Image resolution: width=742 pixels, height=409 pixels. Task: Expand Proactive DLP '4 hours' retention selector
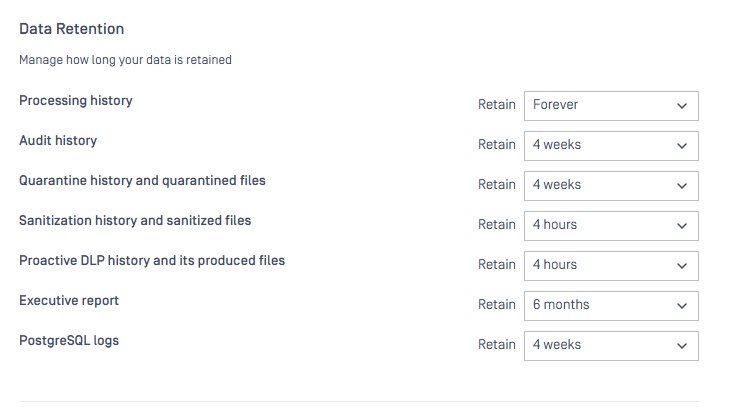pos(600,265)
